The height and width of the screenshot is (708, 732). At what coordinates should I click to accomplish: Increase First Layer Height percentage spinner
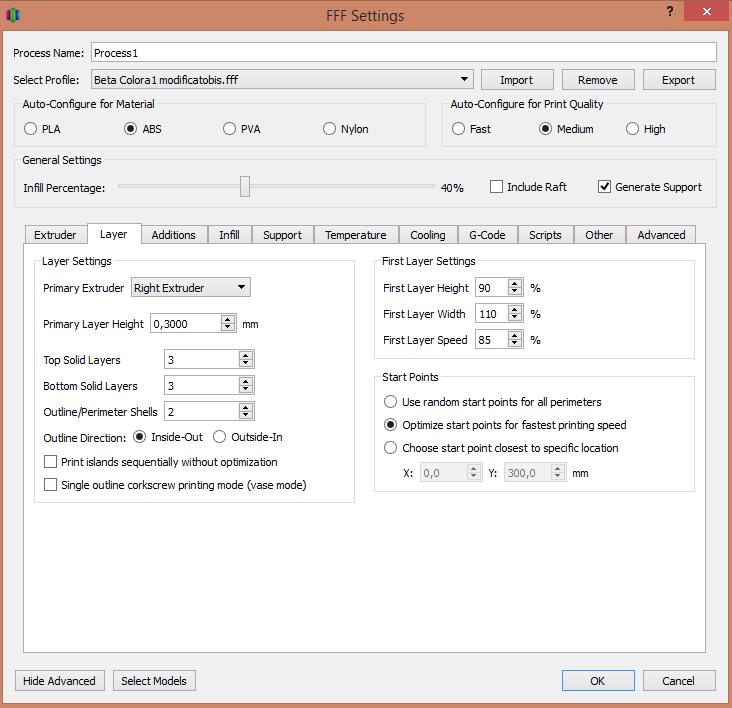[x=515, y=283]
